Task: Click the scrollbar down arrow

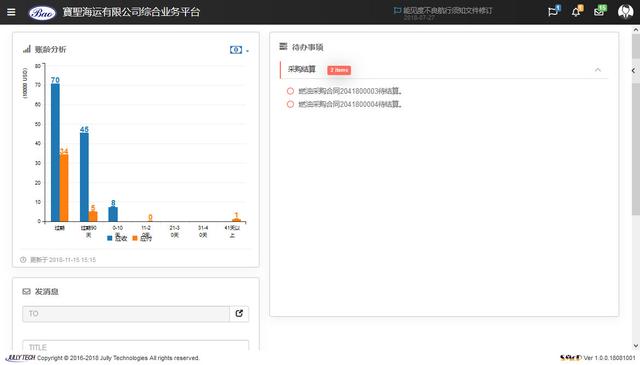Action: (636, 346)
